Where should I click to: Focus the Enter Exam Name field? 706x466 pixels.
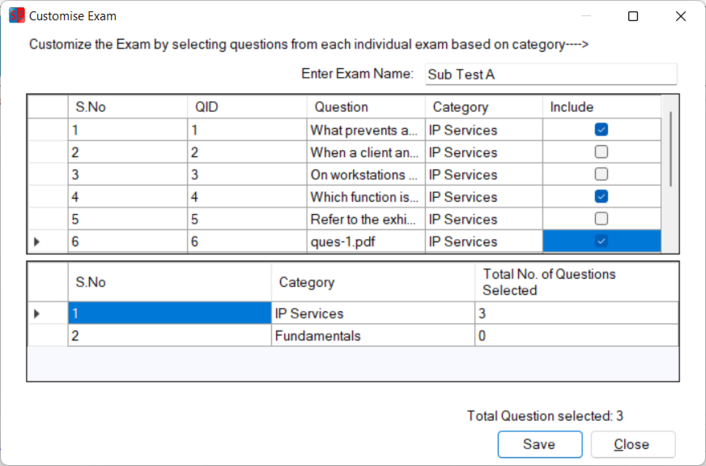point(551,74)
